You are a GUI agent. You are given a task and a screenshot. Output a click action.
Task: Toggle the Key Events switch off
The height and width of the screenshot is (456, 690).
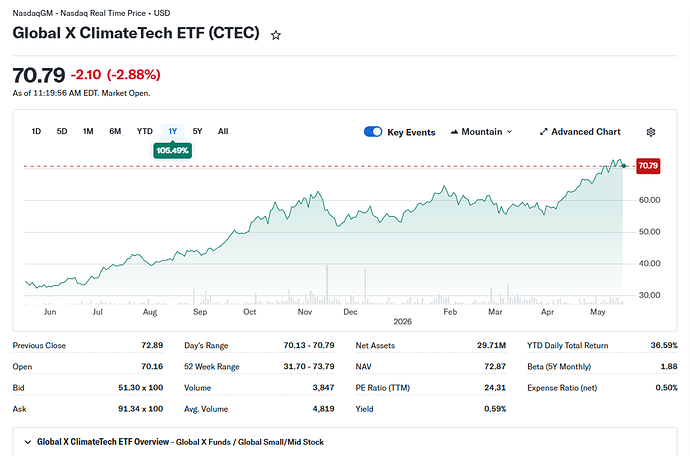(373, 132)
